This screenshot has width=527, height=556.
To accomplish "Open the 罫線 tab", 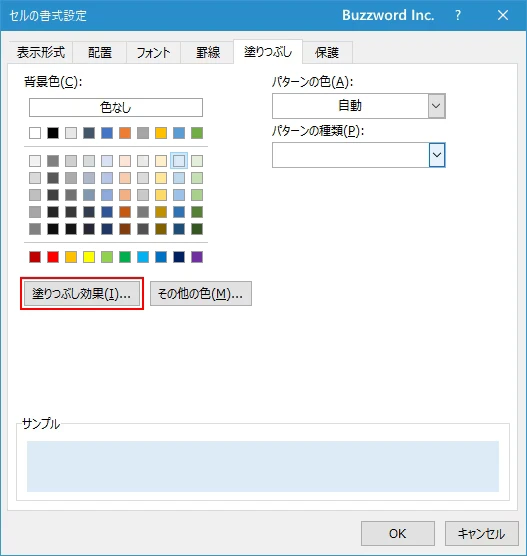I will point(207,52).
